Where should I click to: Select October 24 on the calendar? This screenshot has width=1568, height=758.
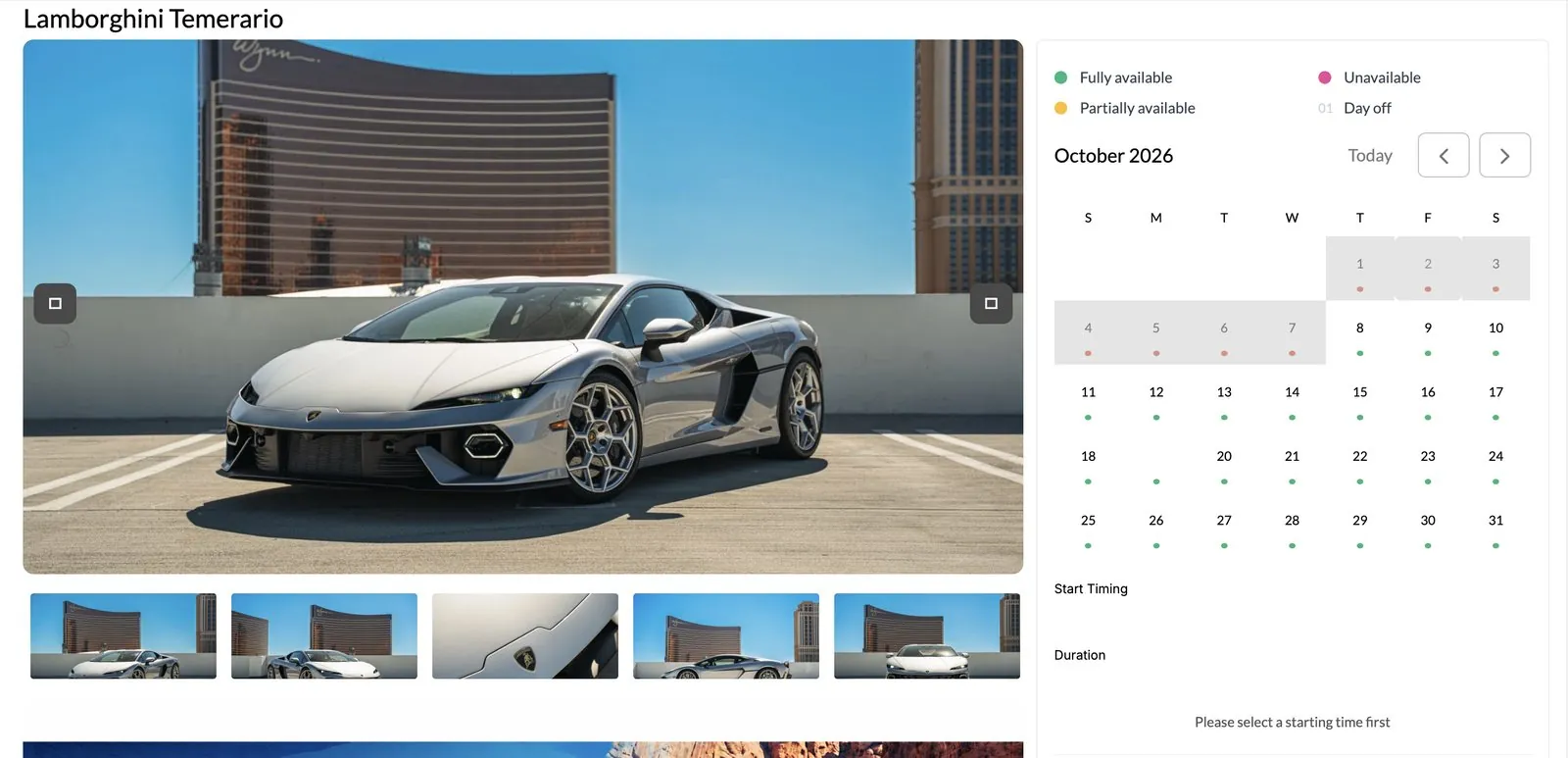(1495, 461)
